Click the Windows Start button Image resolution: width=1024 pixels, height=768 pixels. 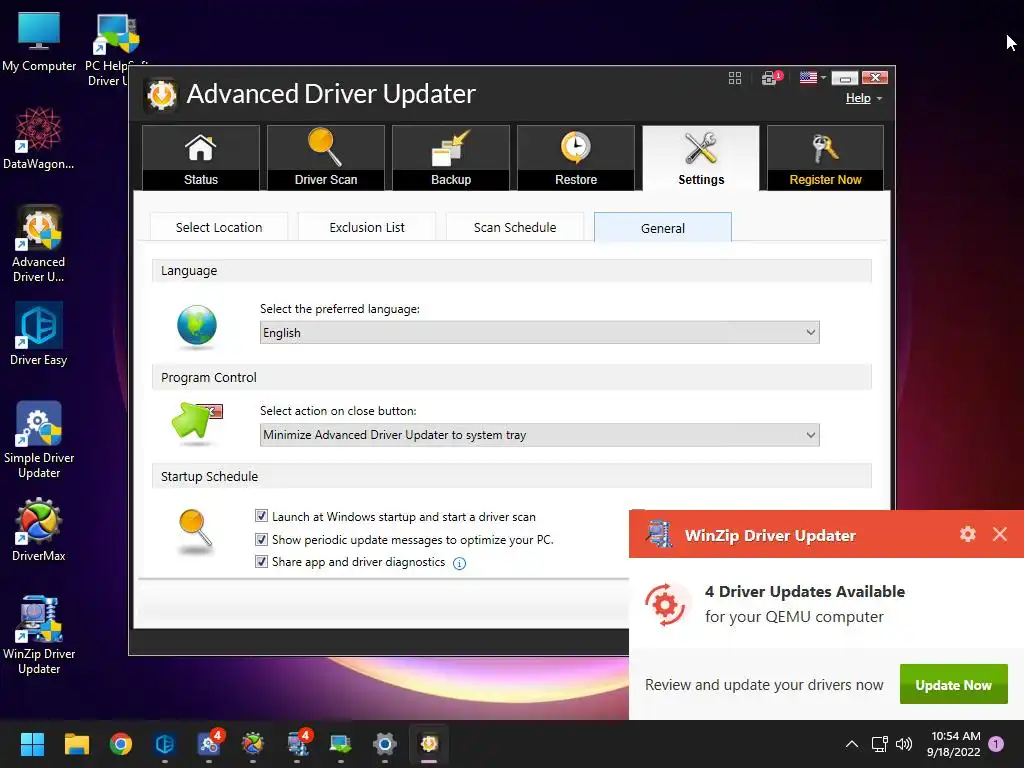click(32, 744)
